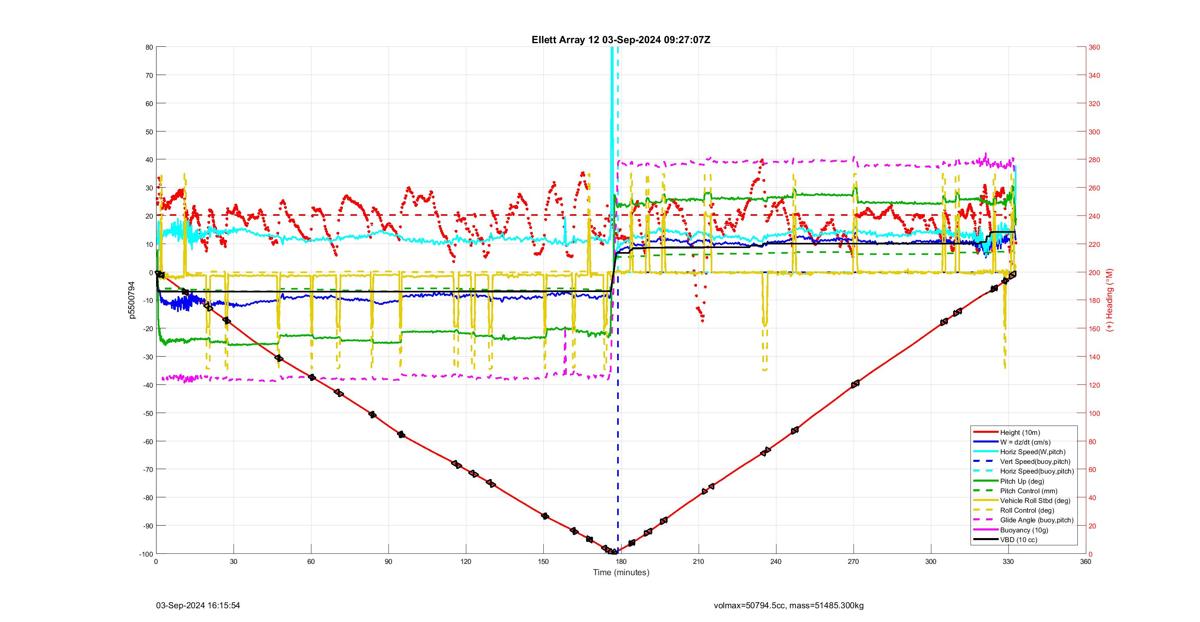Click the x-axis tick label '360'
The height and width of the screenshot is (622, 1200).
1086,562
